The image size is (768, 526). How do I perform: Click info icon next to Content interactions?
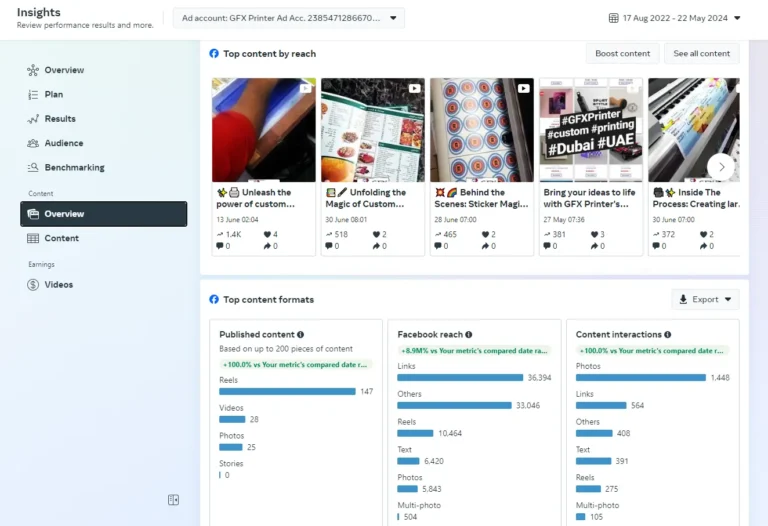(668, 335)
